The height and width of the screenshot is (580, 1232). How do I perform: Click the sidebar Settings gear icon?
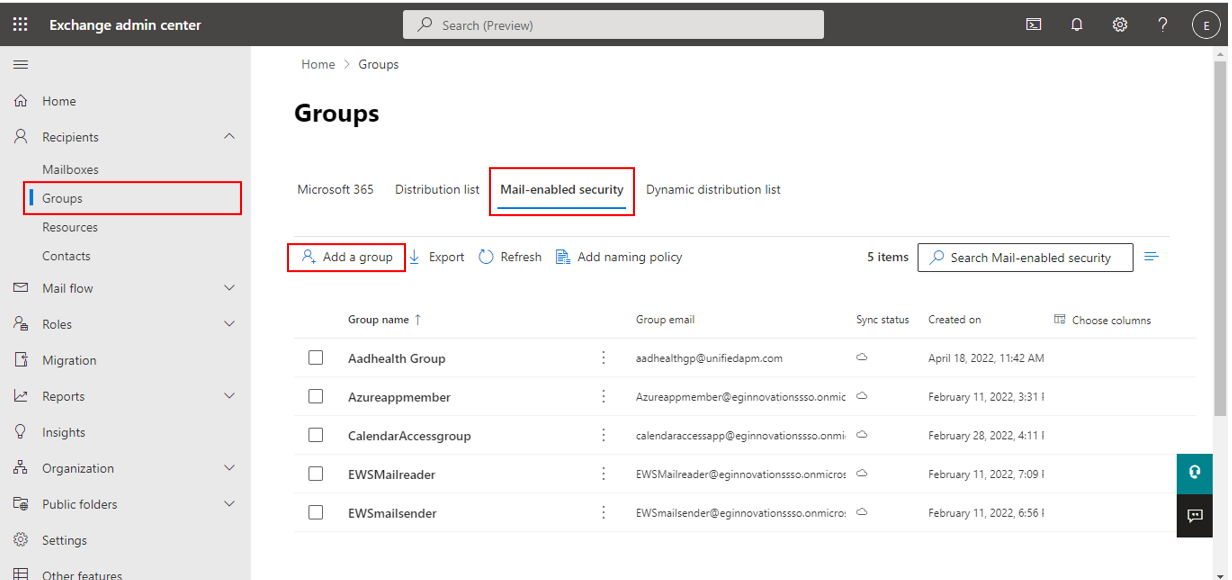pyautogui.click(x=20, y=540)
